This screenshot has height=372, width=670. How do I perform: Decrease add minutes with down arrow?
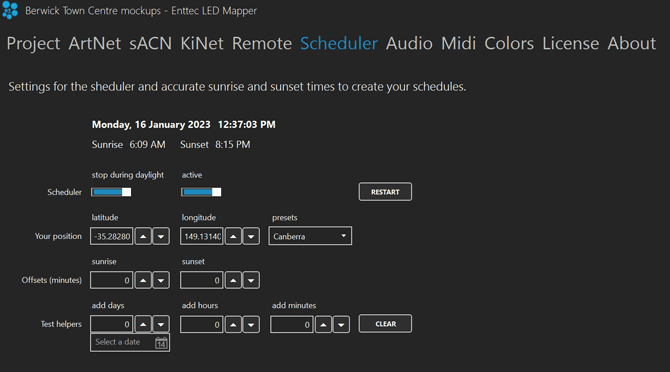(x=341, y=325)
